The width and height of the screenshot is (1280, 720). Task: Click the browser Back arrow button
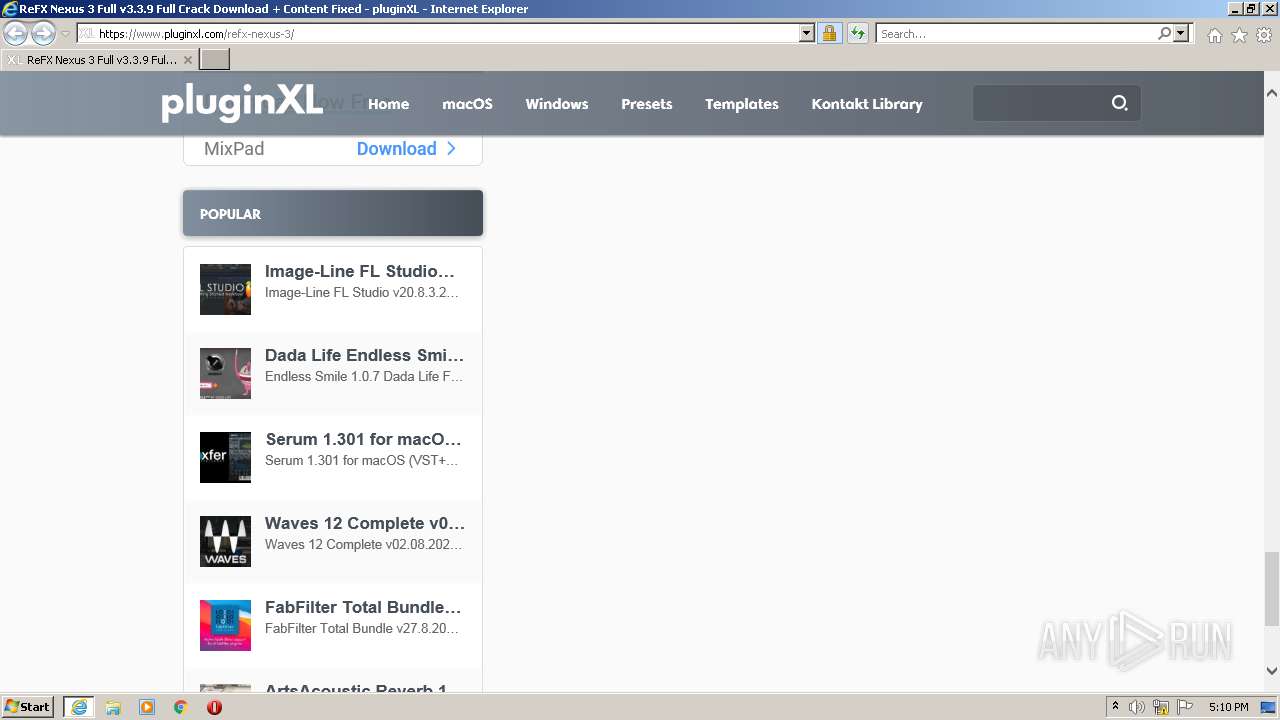[x=16, y=34]
